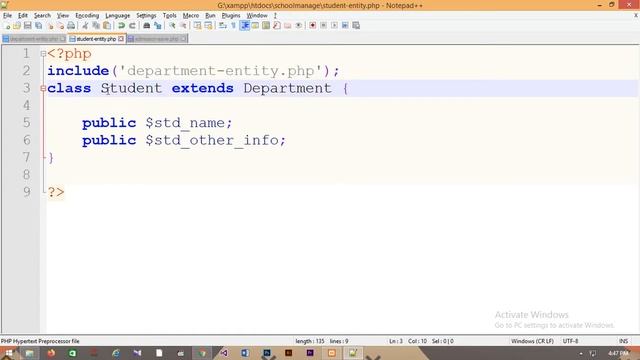Screen dimensions: 640x360
Task: Click the 'INS' indicator in status bar
Action: pyautogui.click(x=623, y=341)
